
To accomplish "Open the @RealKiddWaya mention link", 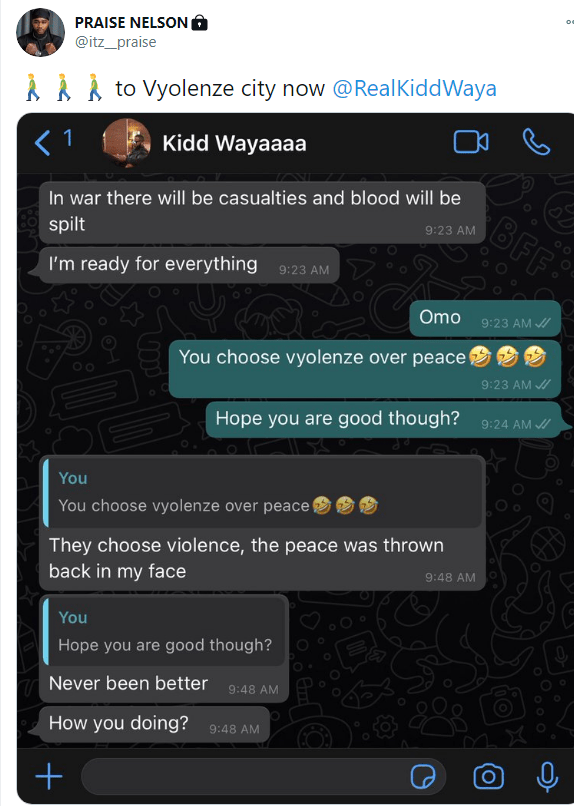I will [x=414, y=88].
